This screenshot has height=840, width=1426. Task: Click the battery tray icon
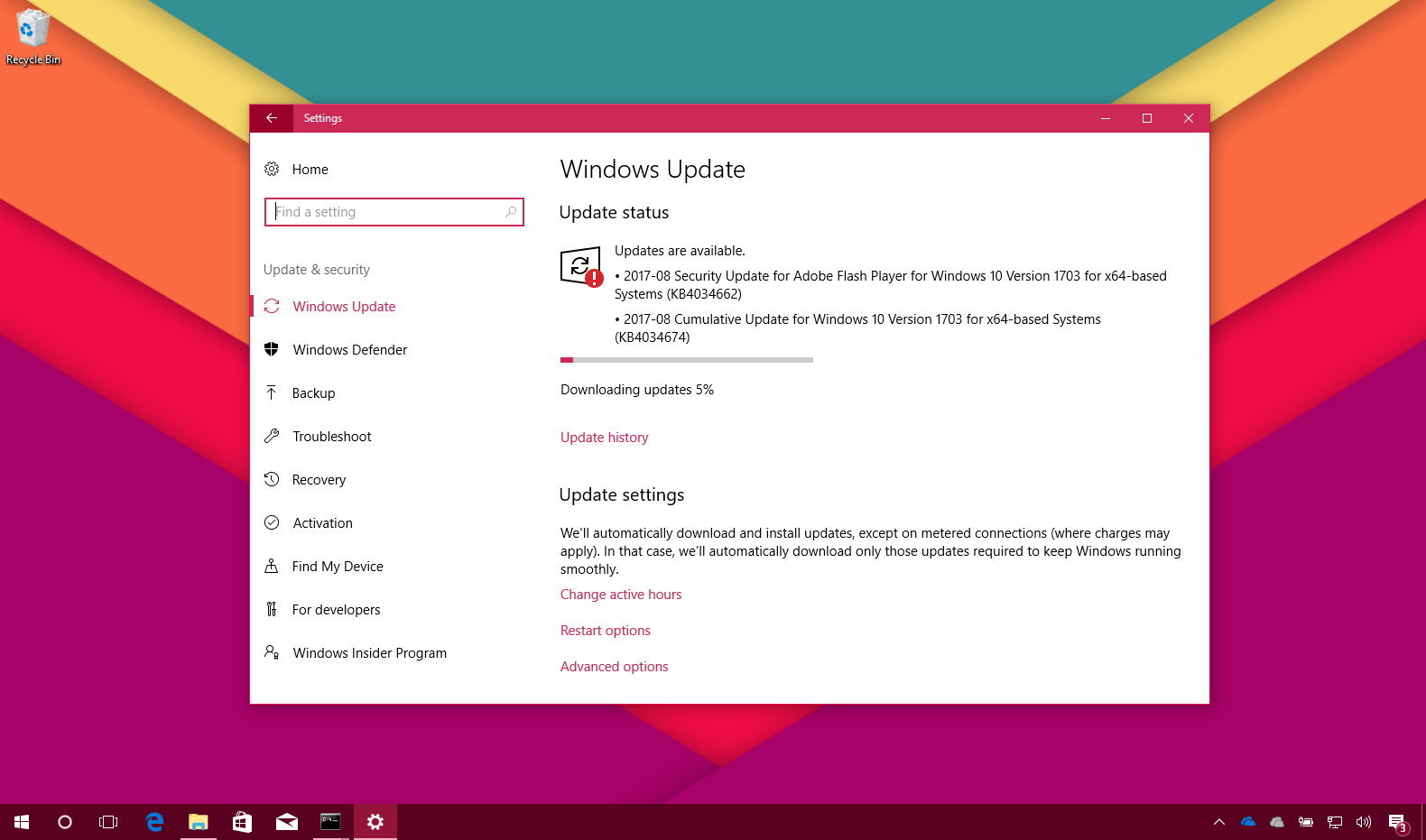pos(1306,822)
